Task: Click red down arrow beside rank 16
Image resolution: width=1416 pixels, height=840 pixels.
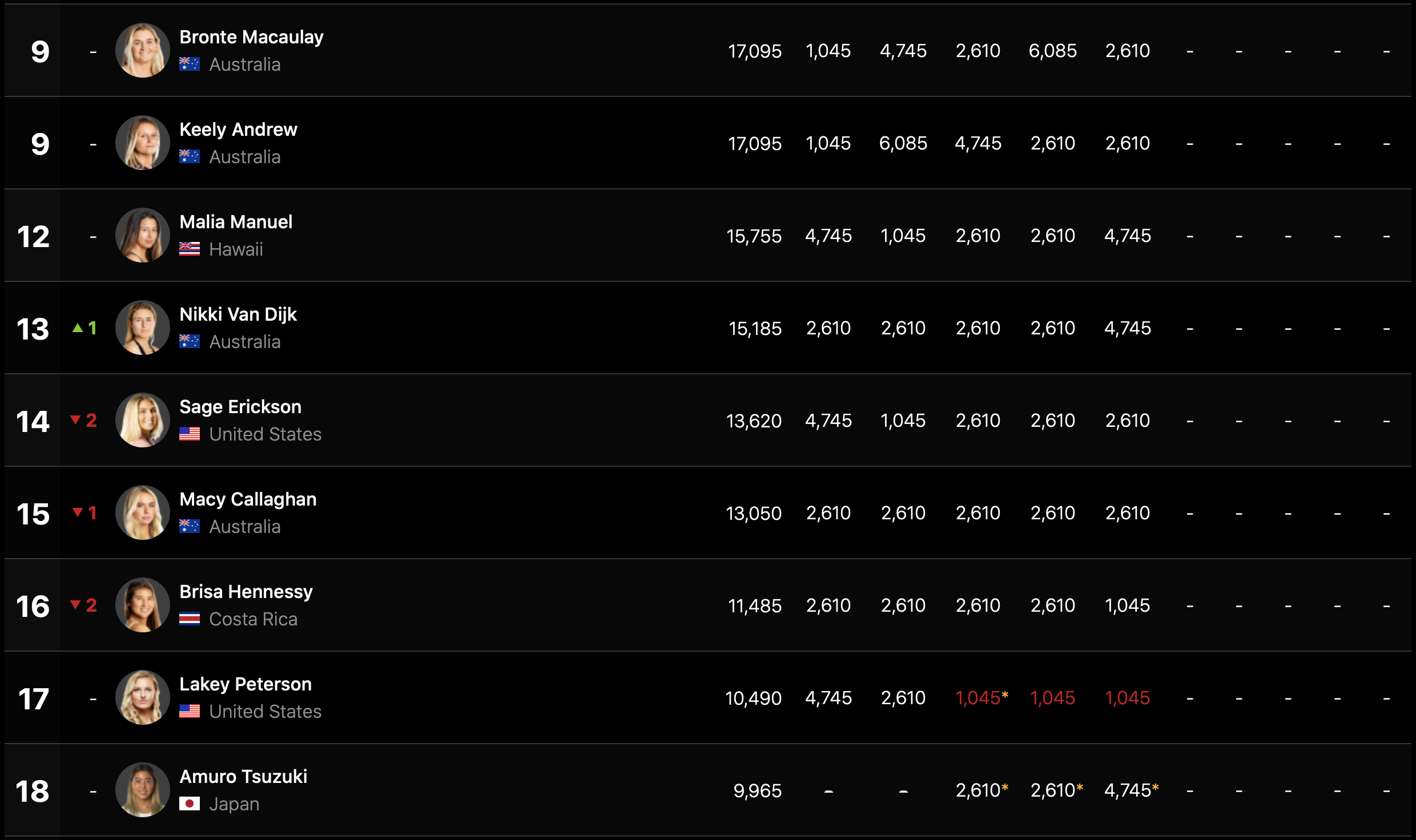Action: click(75, 605)
